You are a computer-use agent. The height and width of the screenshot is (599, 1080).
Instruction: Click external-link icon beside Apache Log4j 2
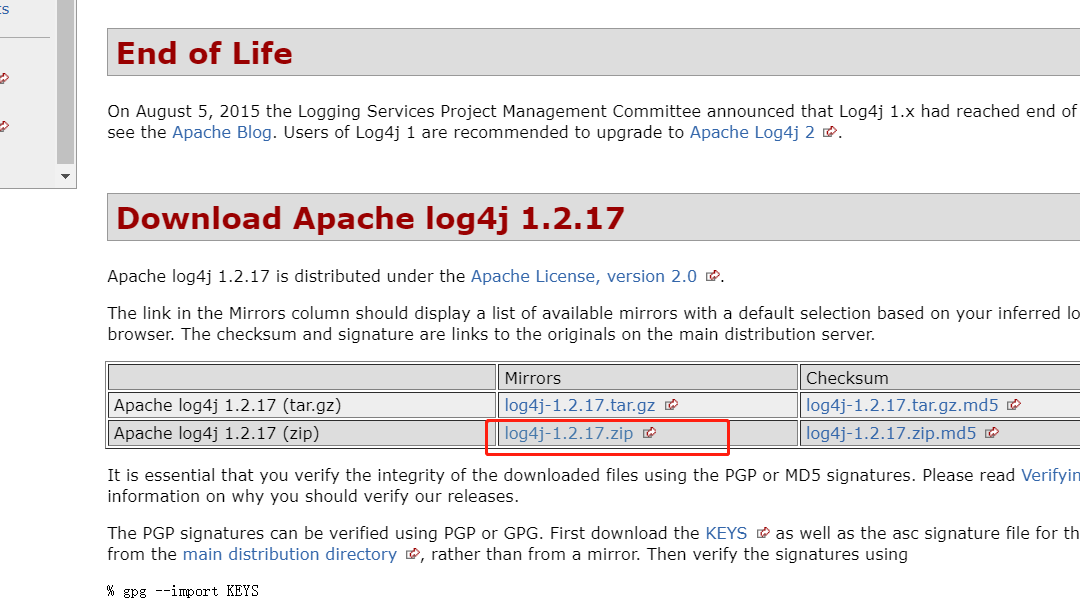coord(830,132)
